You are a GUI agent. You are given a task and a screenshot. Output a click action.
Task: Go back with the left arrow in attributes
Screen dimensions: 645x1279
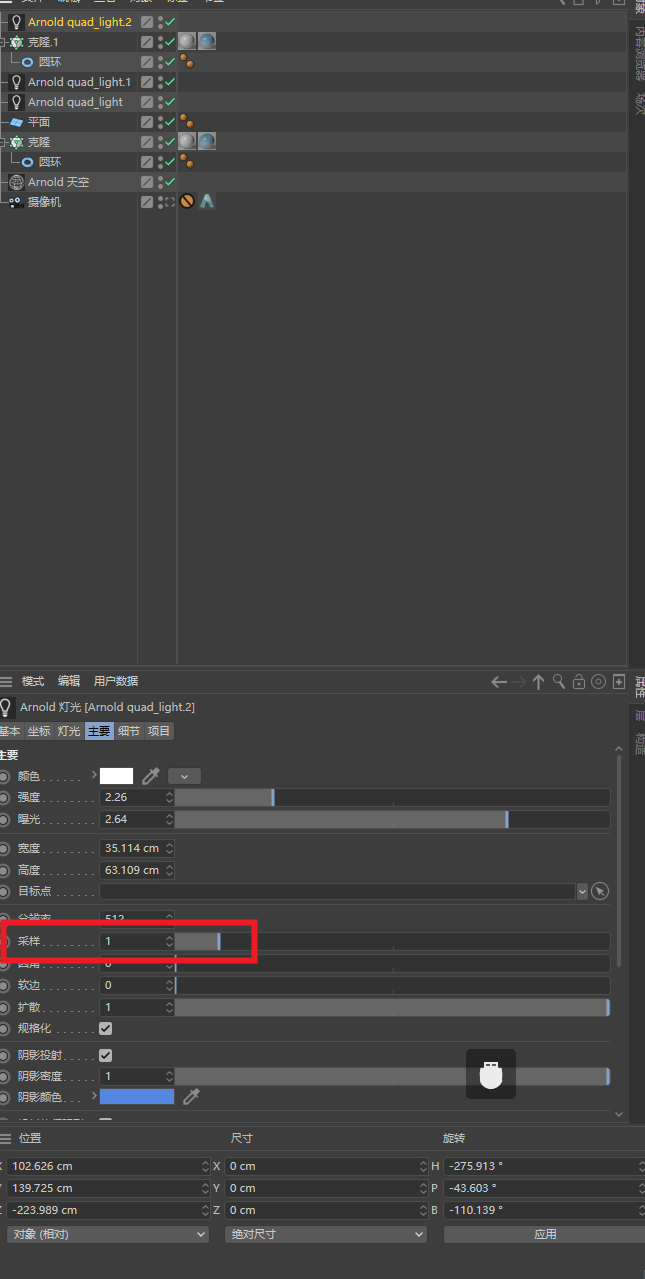click(x=499, y=682)
